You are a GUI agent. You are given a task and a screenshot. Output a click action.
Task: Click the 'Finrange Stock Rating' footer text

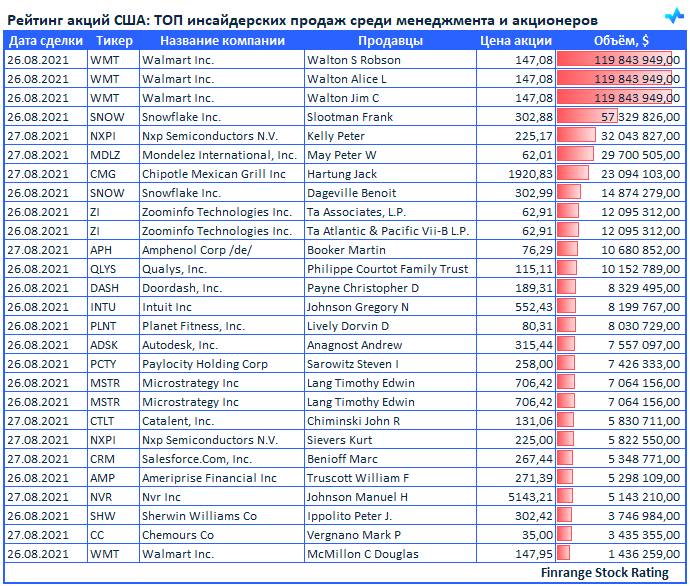coord(605,573)
